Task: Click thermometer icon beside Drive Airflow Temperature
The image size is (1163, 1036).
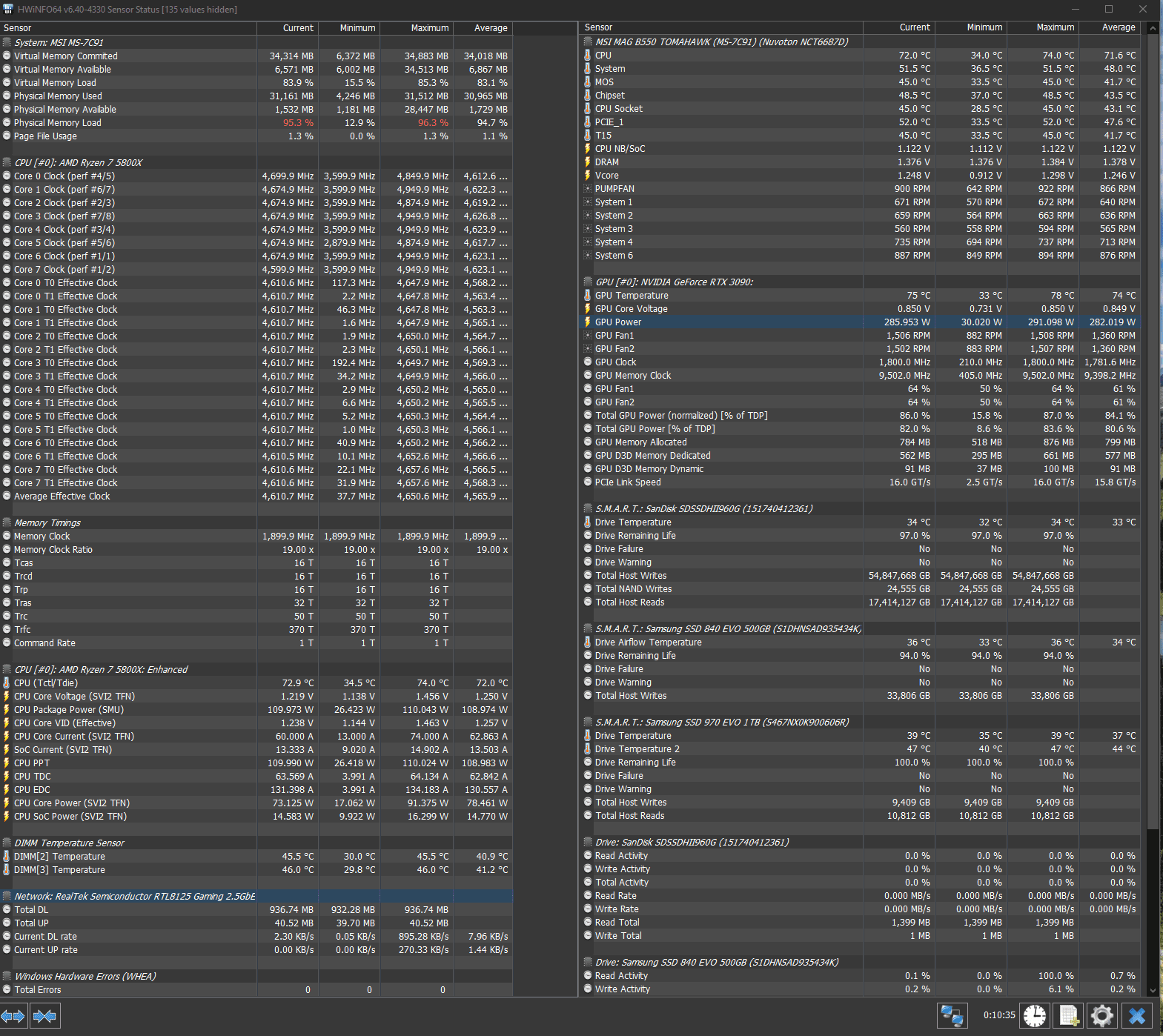Action: [x=588, y=642]
